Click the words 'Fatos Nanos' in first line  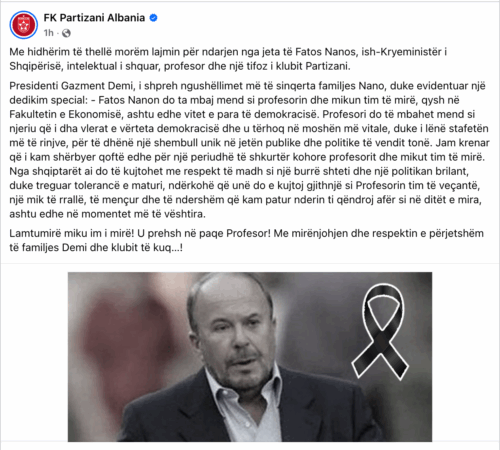pyautogui.click(x=323, y=52)
